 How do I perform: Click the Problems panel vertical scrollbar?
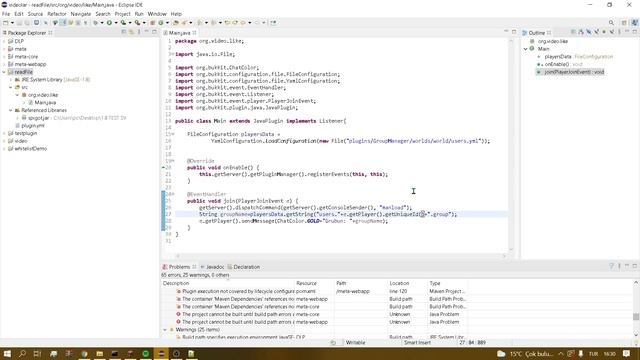pos(636,309)
